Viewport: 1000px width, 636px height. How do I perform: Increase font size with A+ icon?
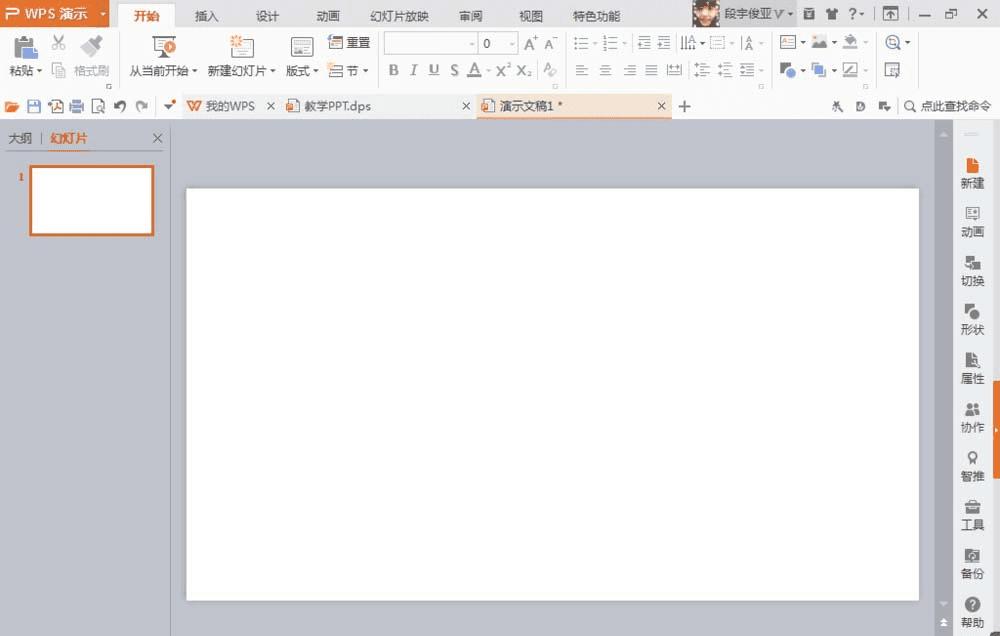(x=531, y=43)
